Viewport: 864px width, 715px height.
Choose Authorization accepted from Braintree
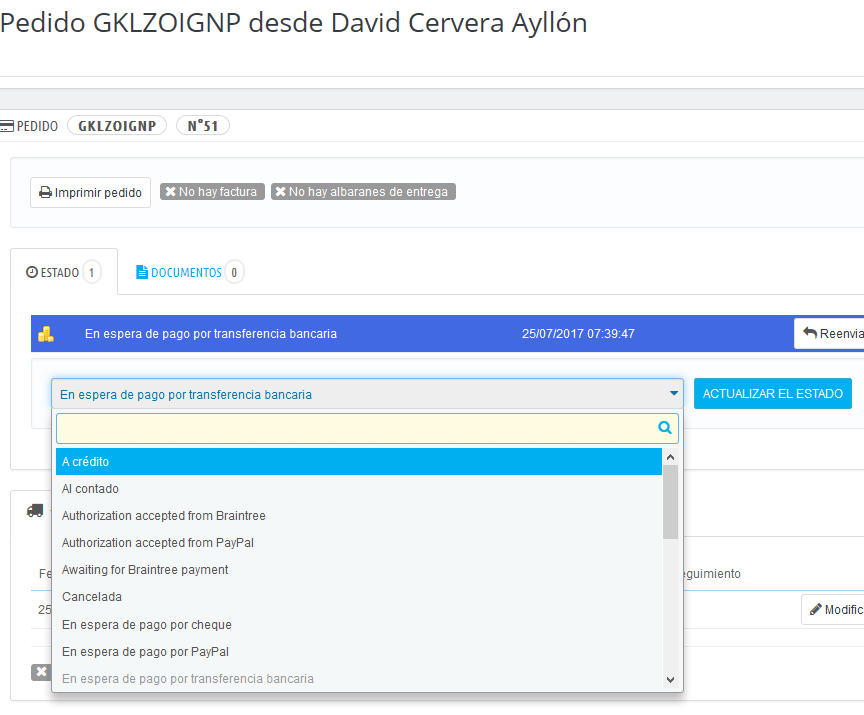(359, 516)
